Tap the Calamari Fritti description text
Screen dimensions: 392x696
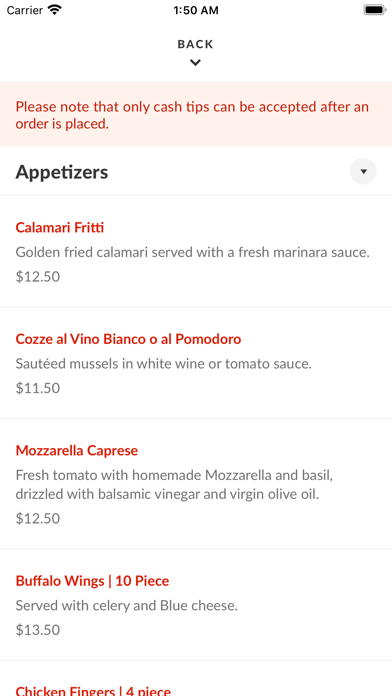coord(193,253)
